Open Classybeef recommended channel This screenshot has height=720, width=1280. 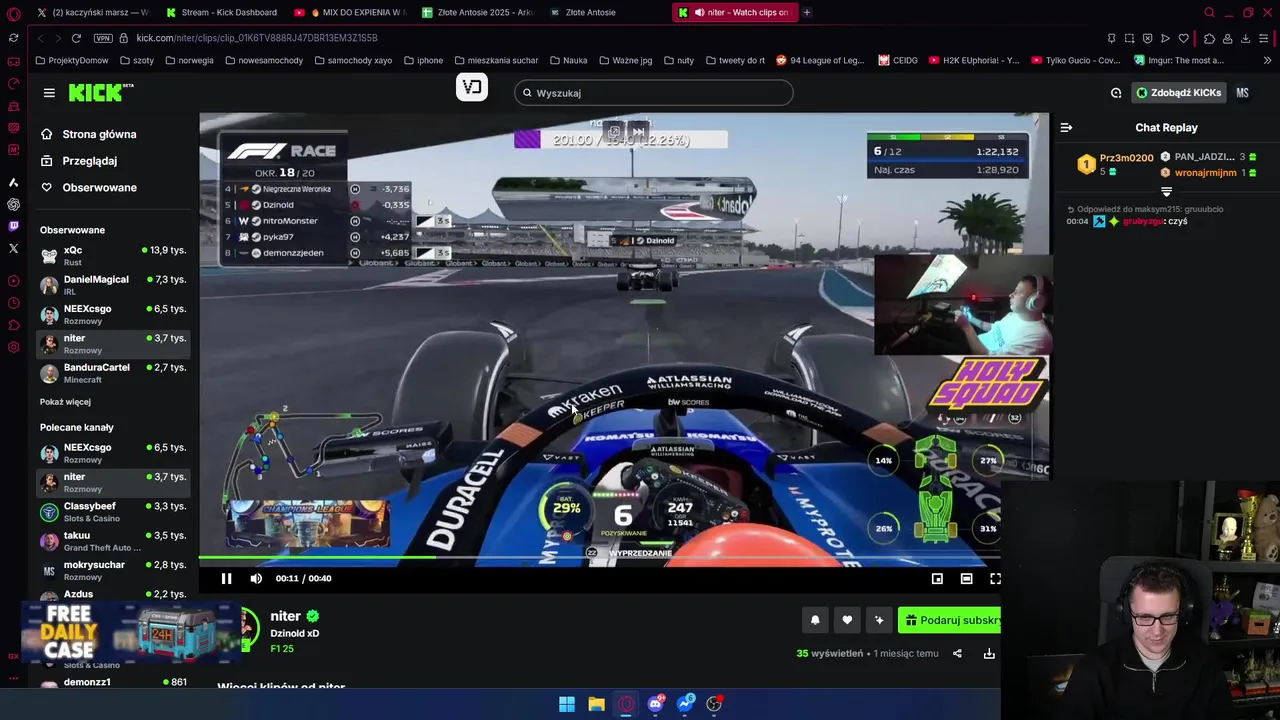coord(113,512)
